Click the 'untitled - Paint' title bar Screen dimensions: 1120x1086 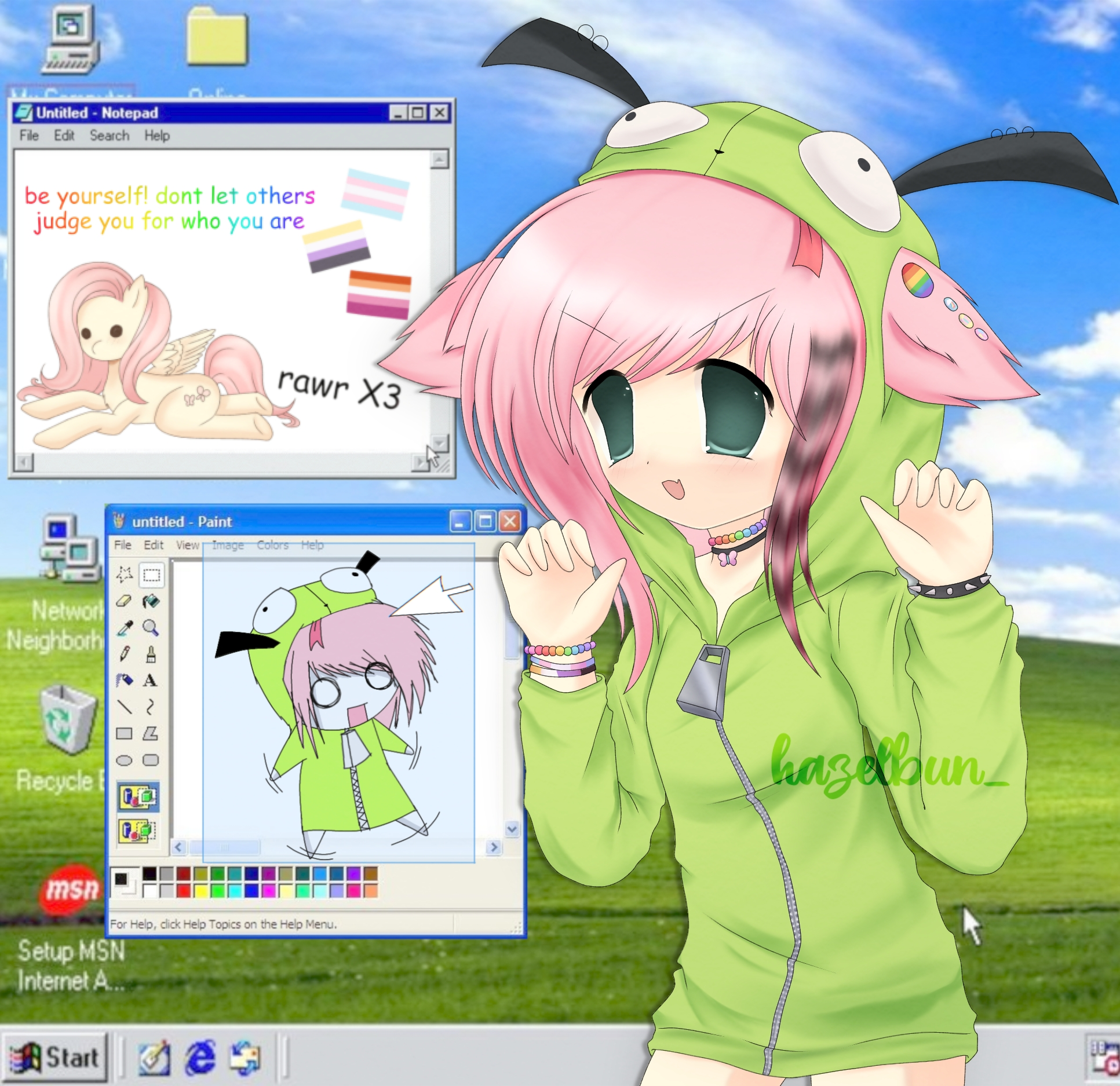pos(316,521)
